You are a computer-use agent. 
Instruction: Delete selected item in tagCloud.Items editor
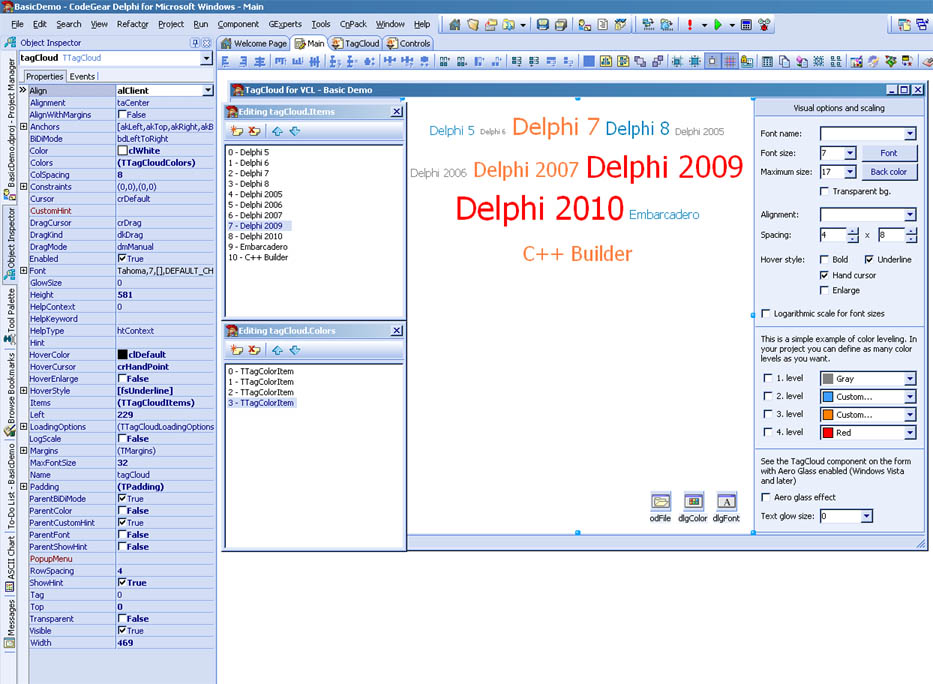tap(255, 131)
